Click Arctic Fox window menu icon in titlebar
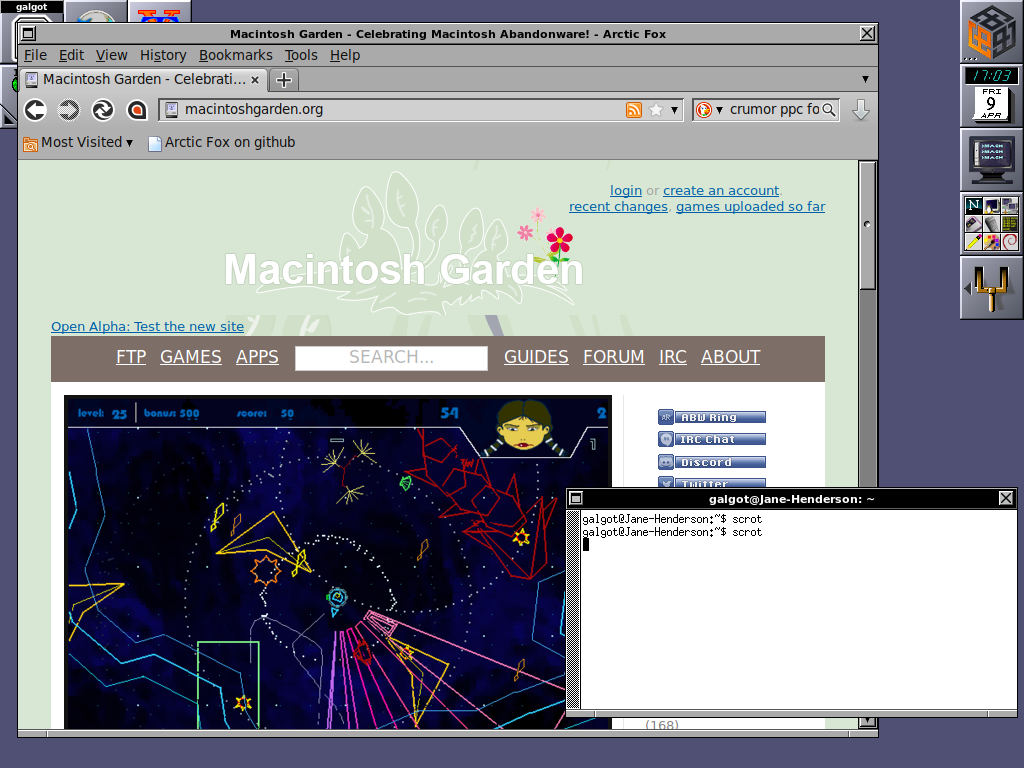The height and width of the screenshot is (768, 1024). click(x=29, y=33)
